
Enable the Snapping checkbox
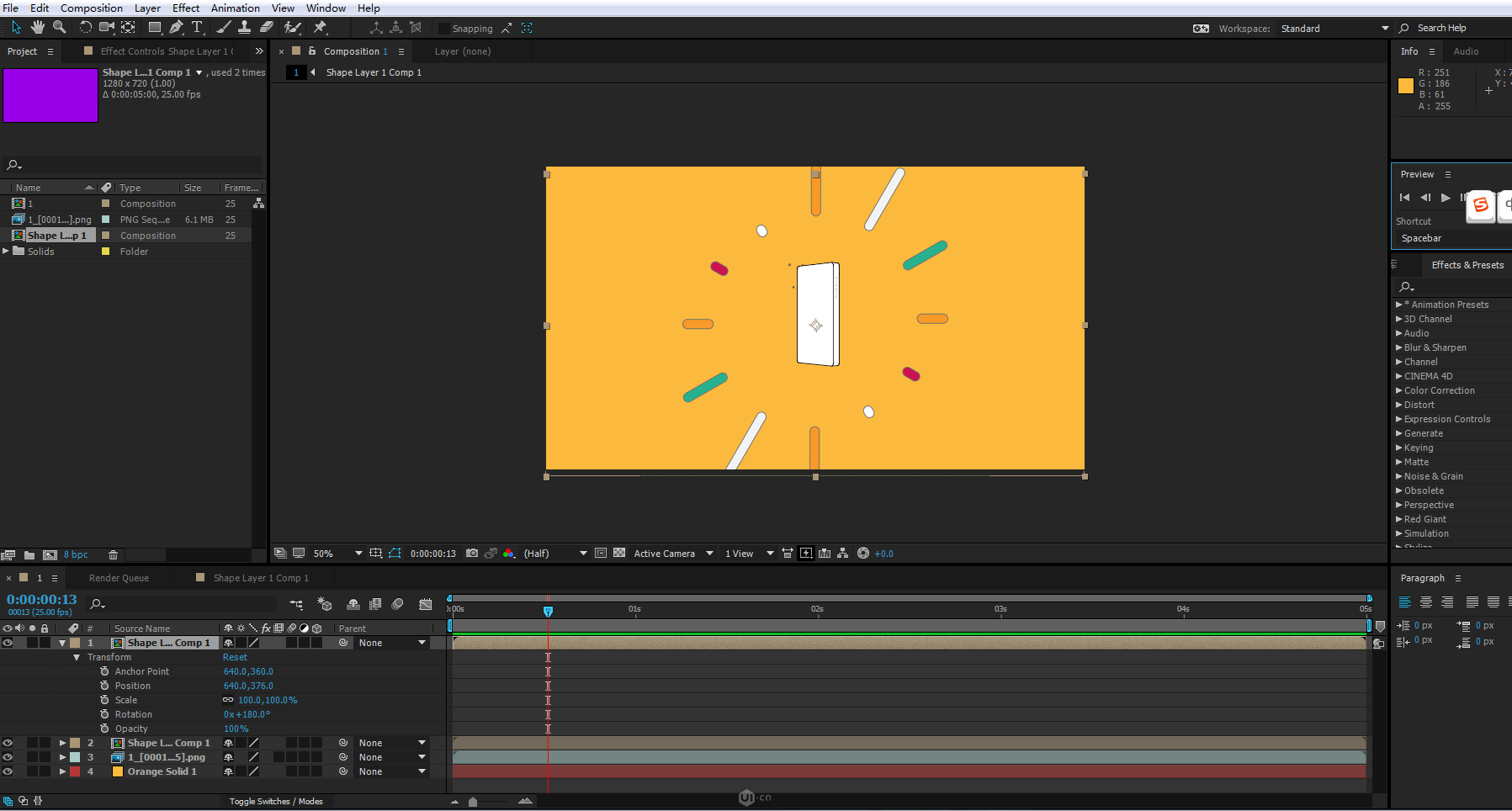(443, 29)
